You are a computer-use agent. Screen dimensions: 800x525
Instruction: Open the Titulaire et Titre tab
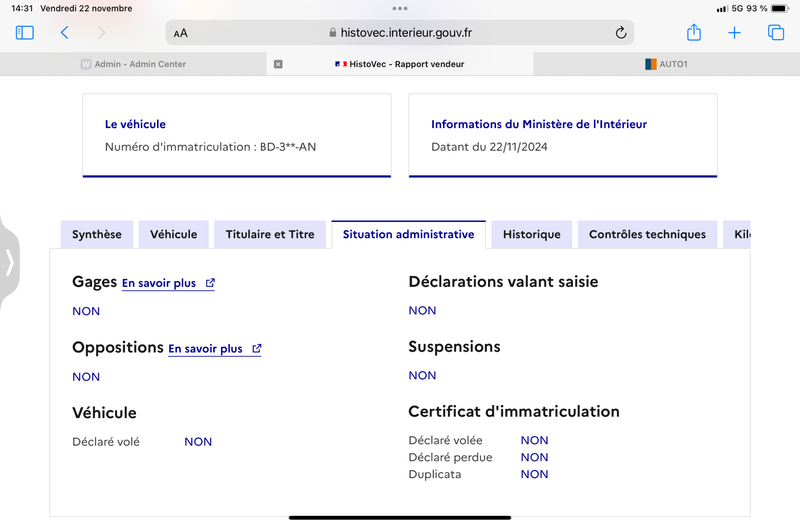coord(270,234)
